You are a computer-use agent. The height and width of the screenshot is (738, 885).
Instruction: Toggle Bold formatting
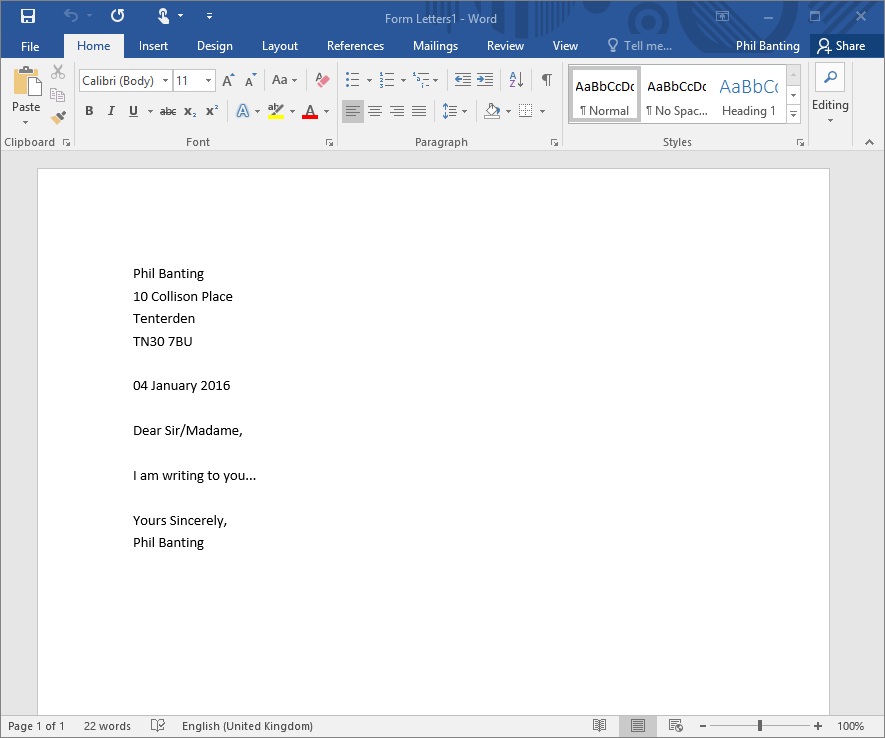pos(89,111)
